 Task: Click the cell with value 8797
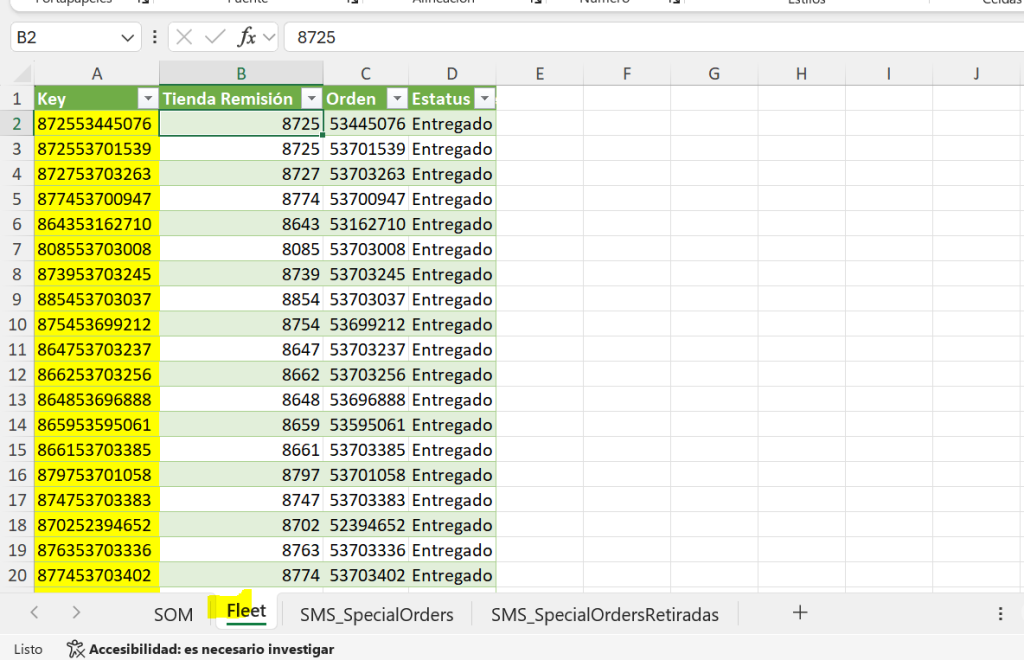pyautogui.click(x=241, y=475)
